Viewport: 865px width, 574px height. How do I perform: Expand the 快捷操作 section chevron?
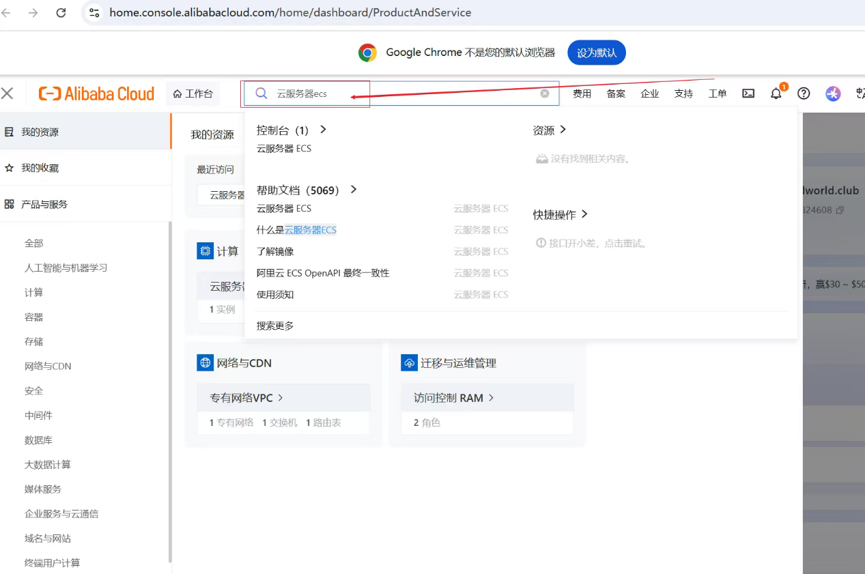pyautogui.click(x=584, y=214)
